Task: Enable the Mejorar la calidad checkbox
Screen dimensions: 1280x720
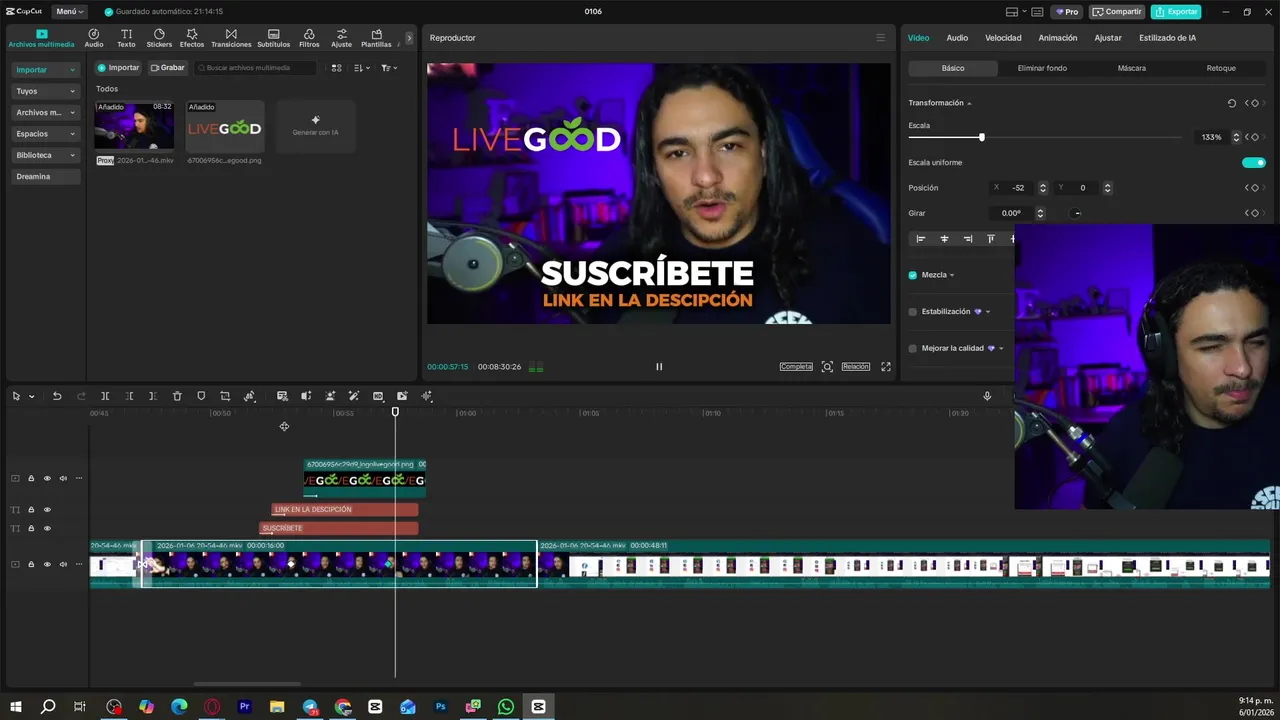Action: click(x=913, y=349)
